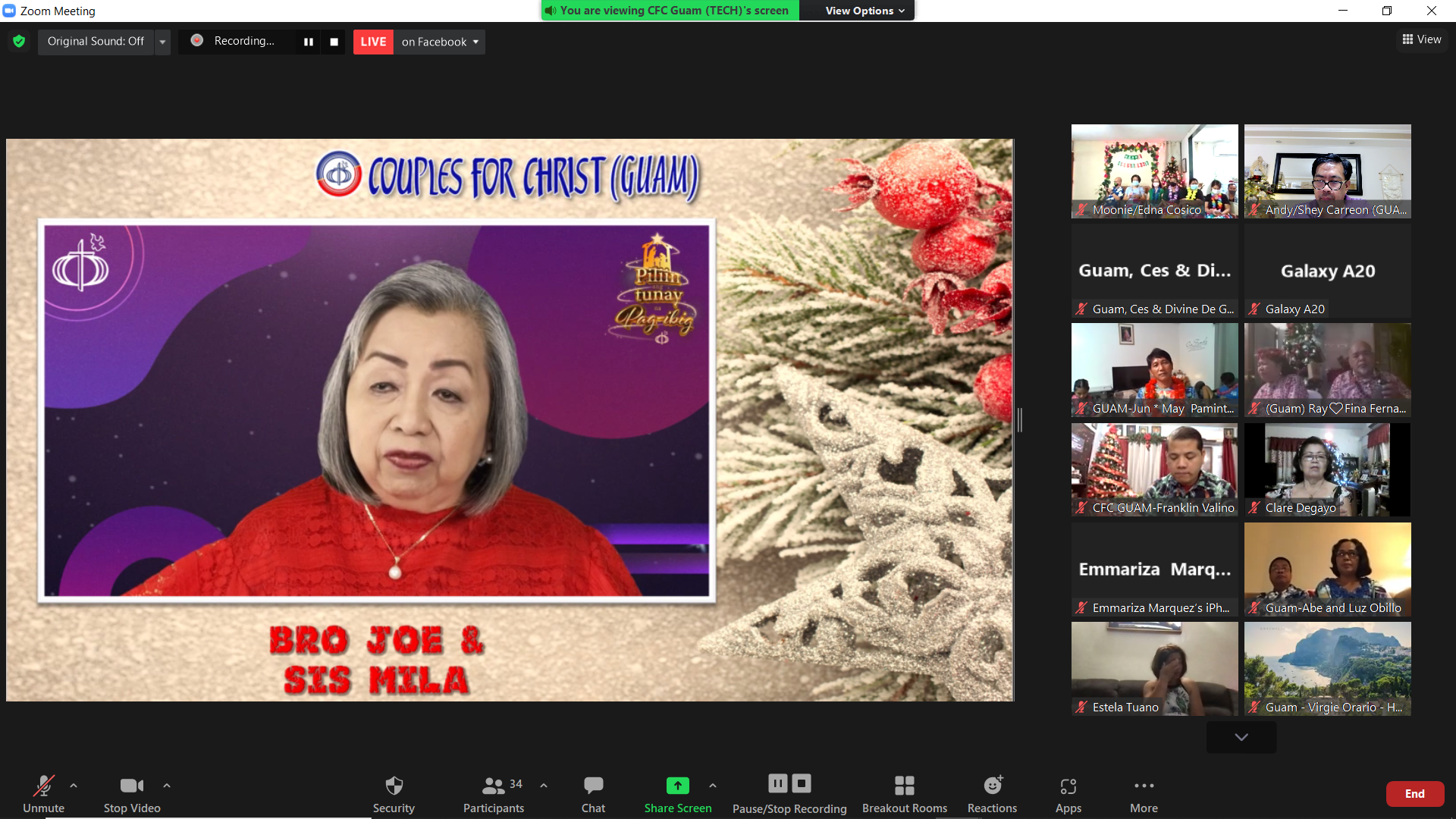The height and width of the screenshot is (819, 1456).
Task: Click the panel divider handle beside shared screen
Action: click(x=1020, y=419)
